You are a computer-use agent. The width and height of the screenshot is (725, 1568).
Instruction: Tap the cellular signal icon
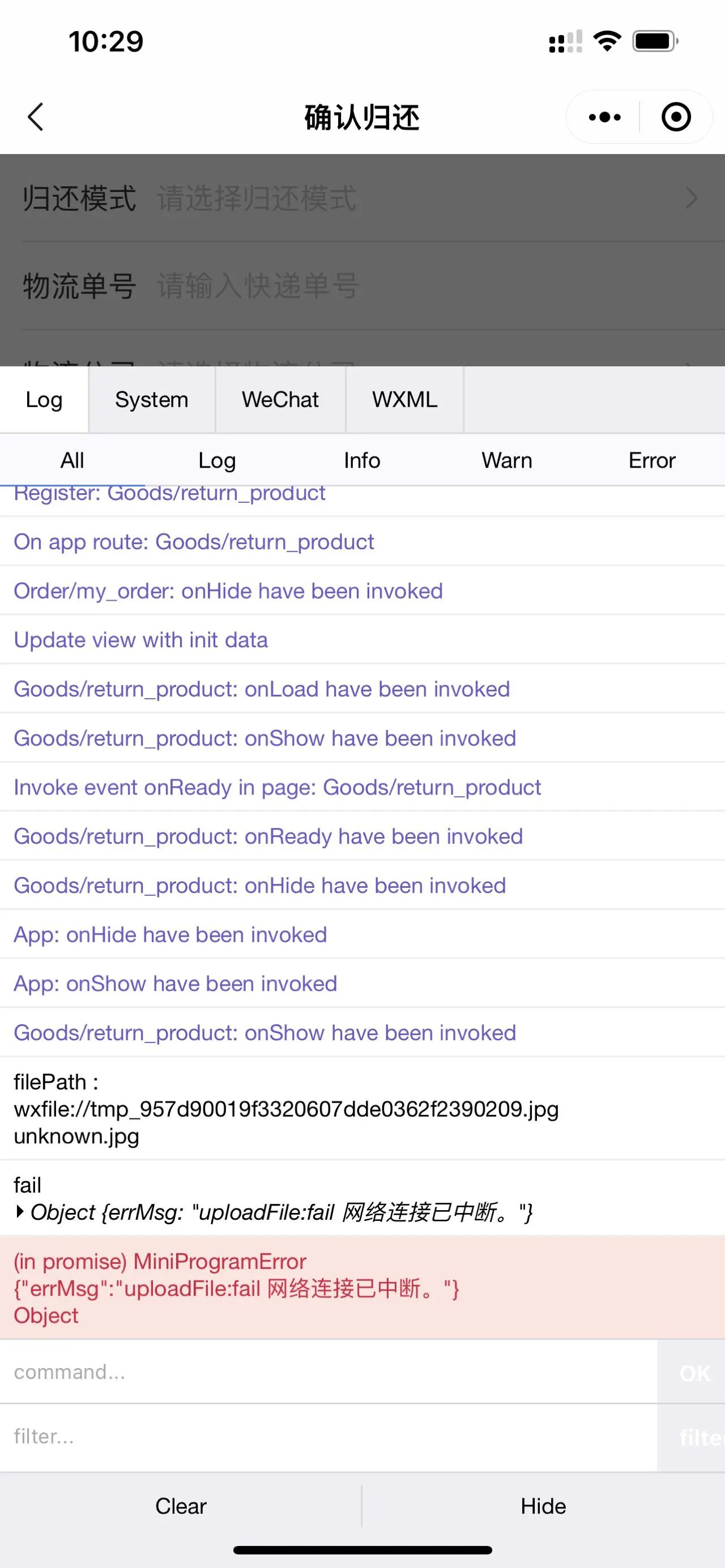point(565,41)
